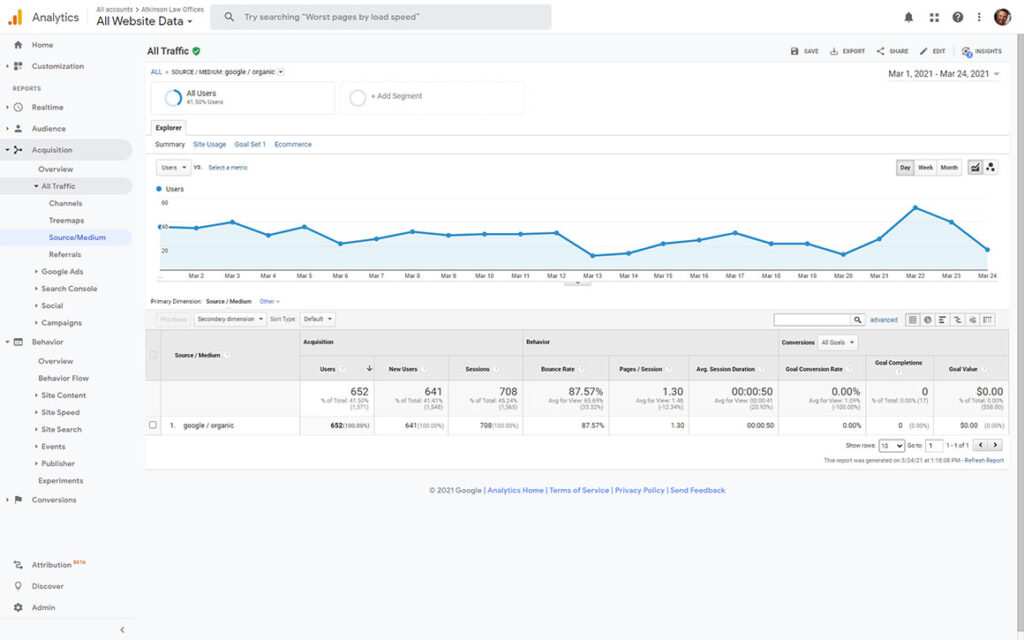Image resolution: width=1024 pixels, height=640 pixels.
Task: Click the Export button
Action: [x=848, y=51]
